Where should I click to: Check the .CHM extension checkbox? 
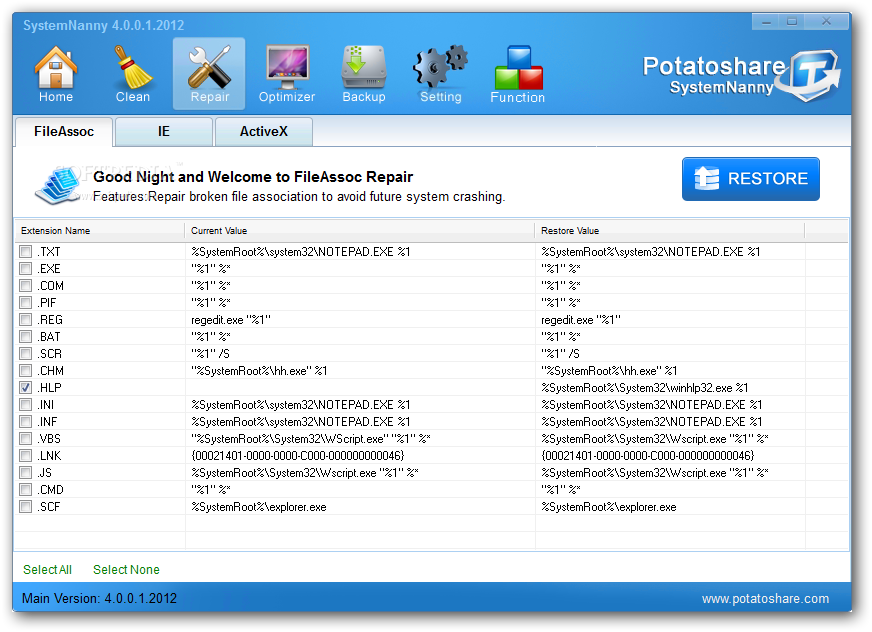[26, 371]
